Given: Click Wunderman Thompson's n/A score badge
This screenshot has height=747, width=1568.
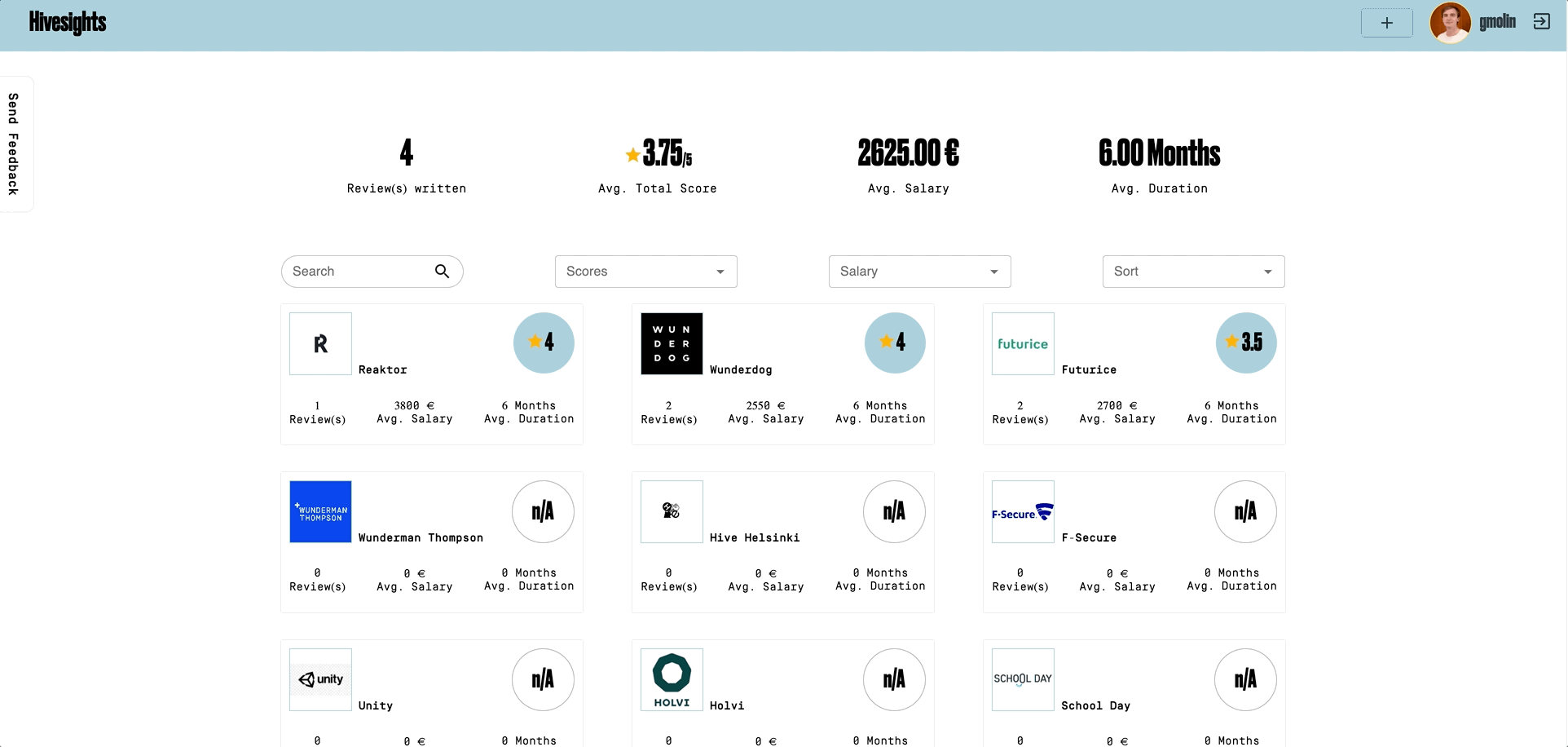Looking at the screenshot, I should click(544, 511).
